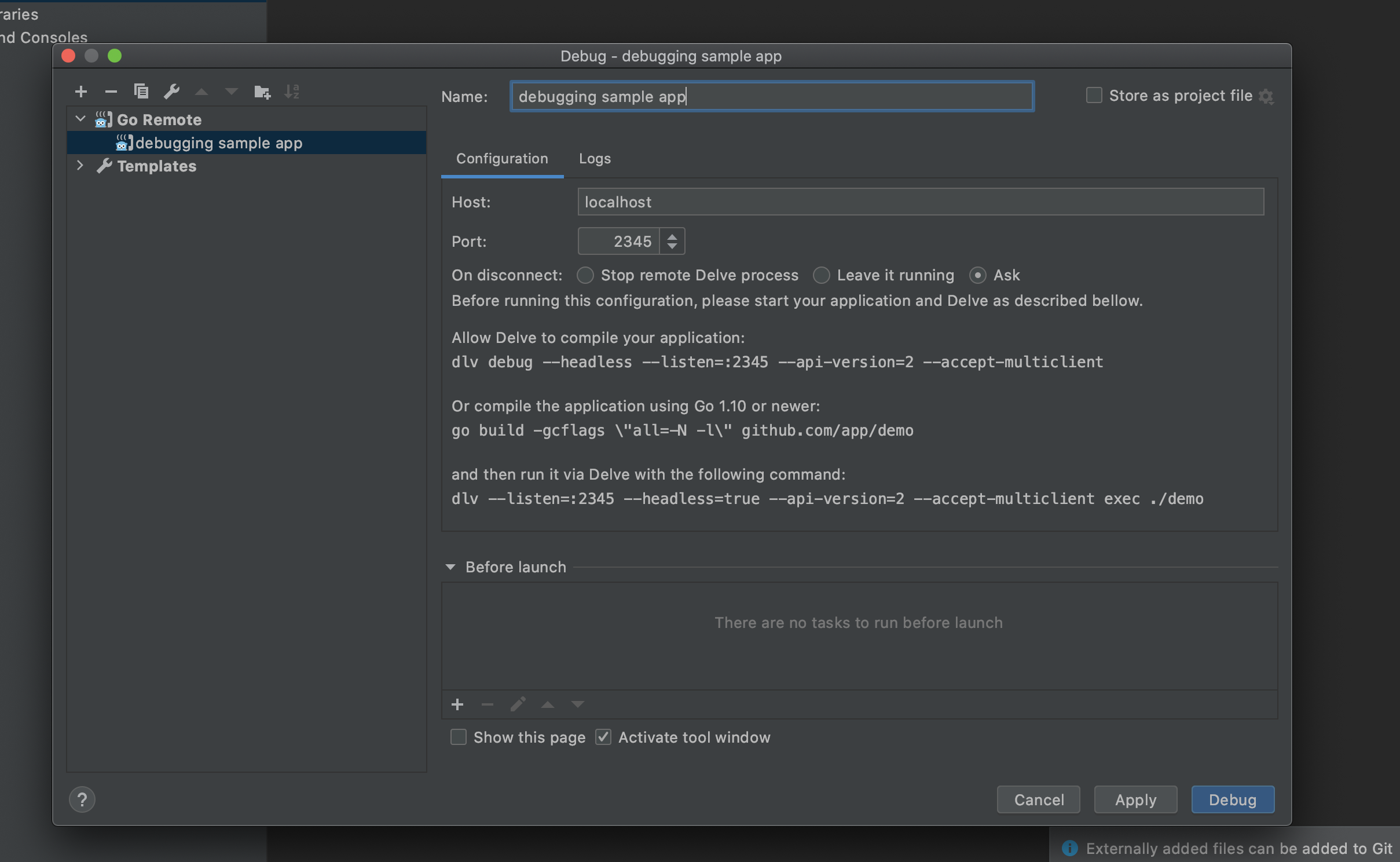Click the Before launch add task plus icon
The width and height of the screenshot is (1400, 862).
pos(457,704)
